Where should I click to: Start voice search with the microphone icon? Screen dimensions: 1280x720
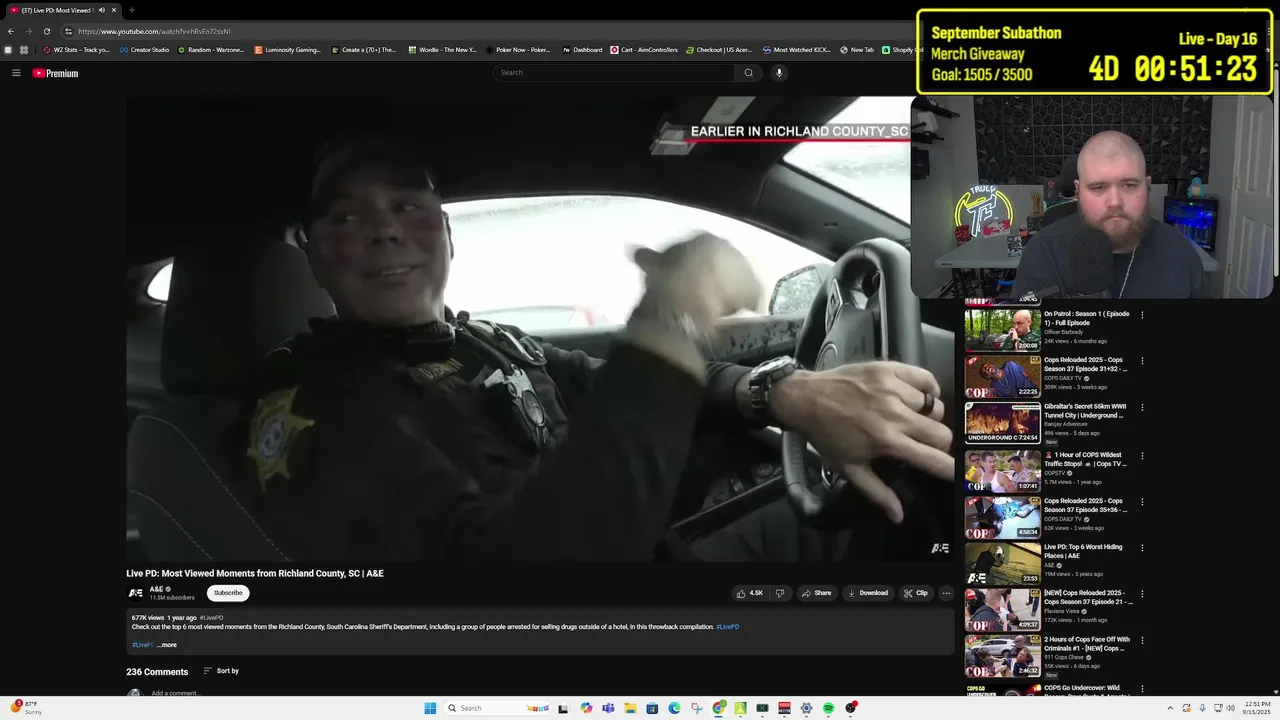(x=779, y=73)
